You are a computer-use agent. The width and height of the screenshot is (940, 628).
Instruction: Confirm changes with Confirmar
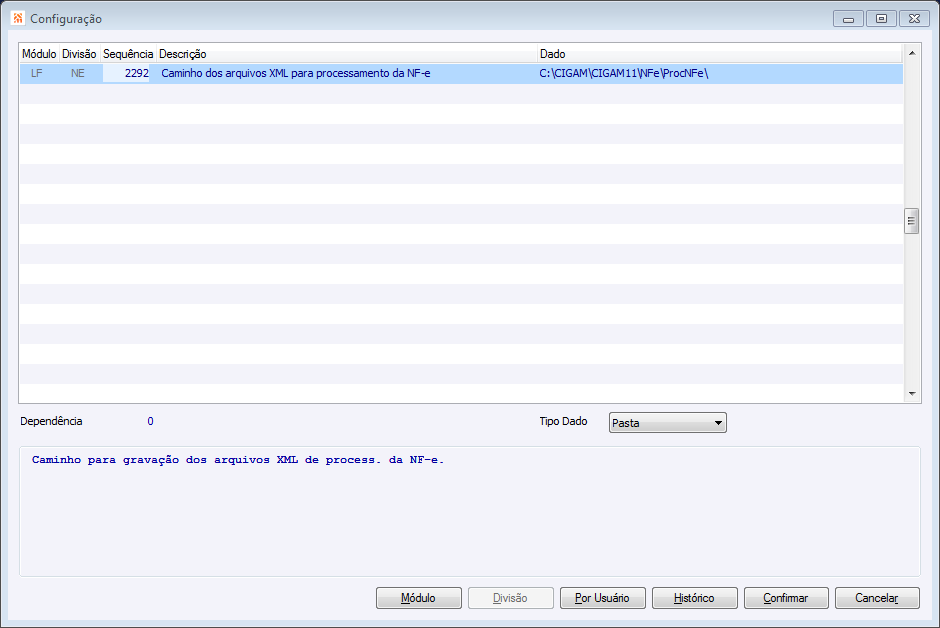coord(786,597)
